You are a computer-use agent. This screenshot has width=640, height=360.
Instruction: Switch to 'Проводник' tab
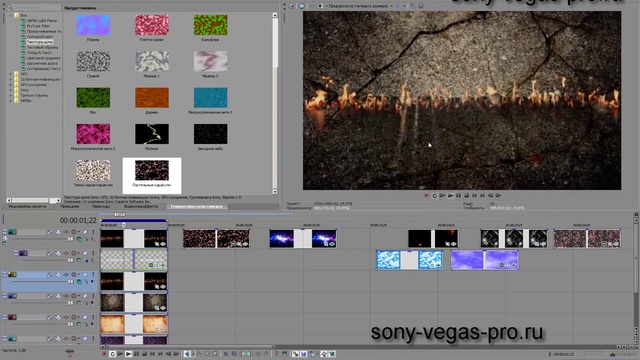pos(70,207)
